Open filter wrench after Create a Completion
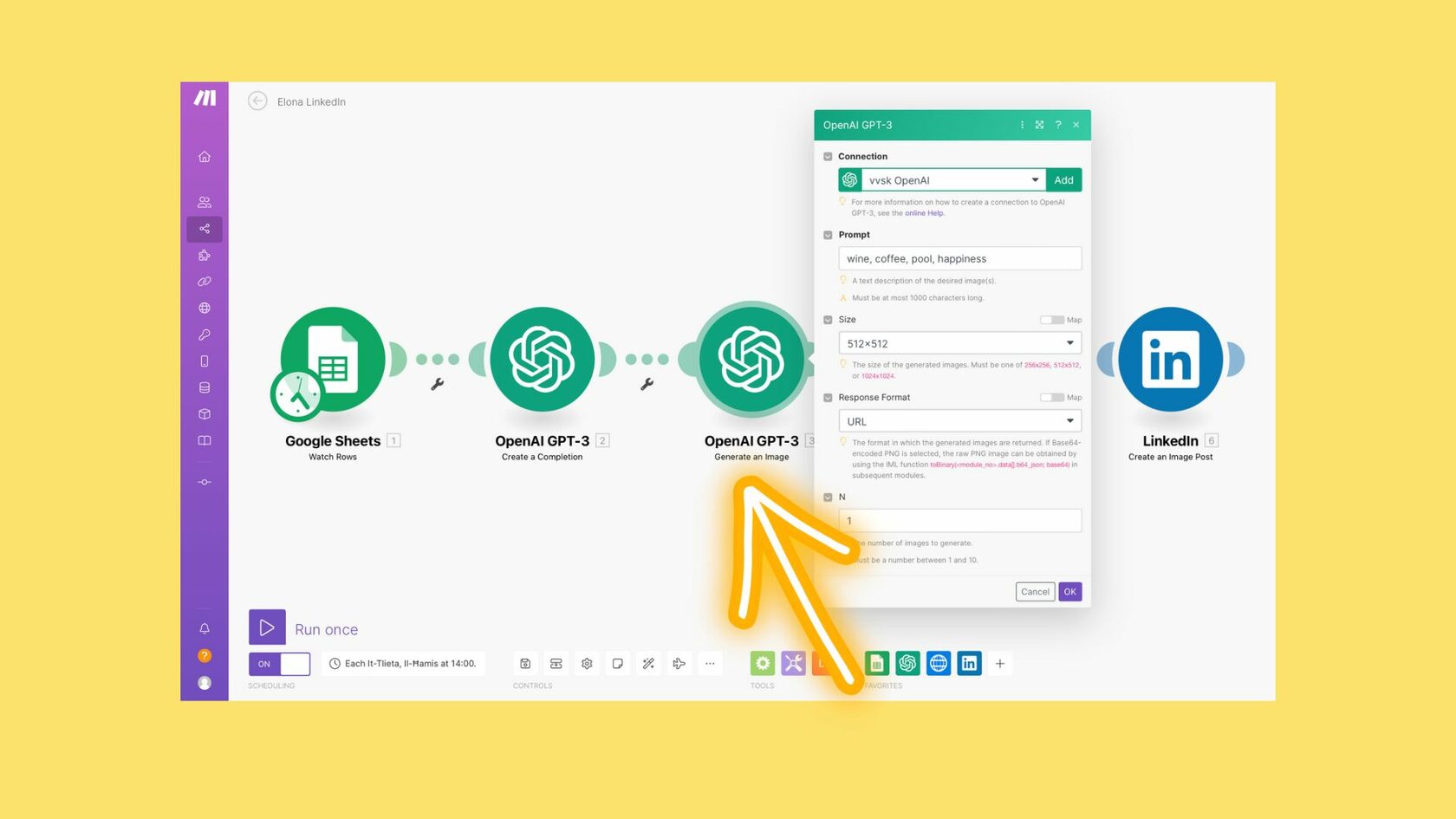1456x819 pixels. (x=647, y=384)
